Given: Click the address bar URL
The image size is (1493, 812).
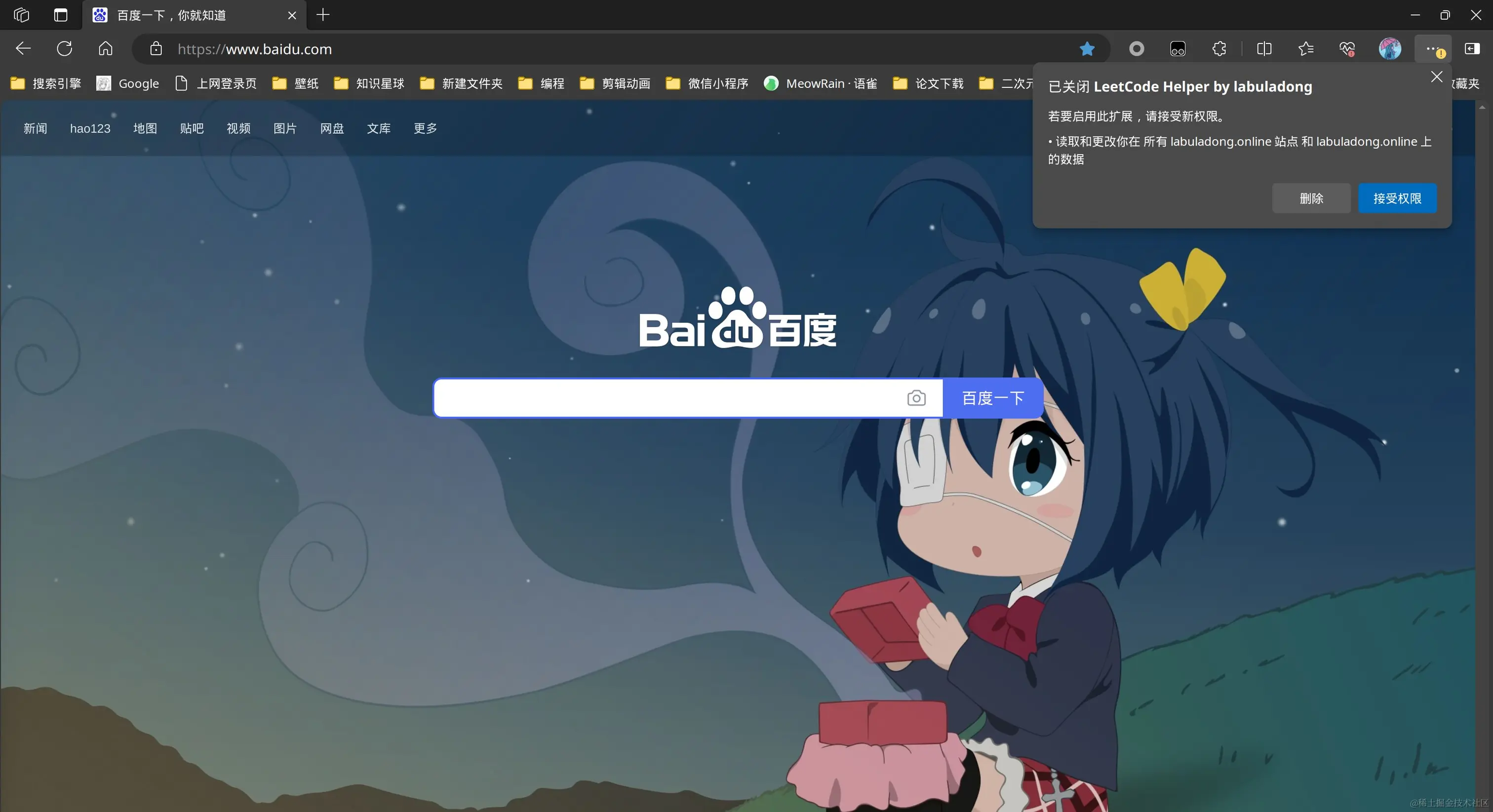Looking at the screenshot, I should click(254, 49).
